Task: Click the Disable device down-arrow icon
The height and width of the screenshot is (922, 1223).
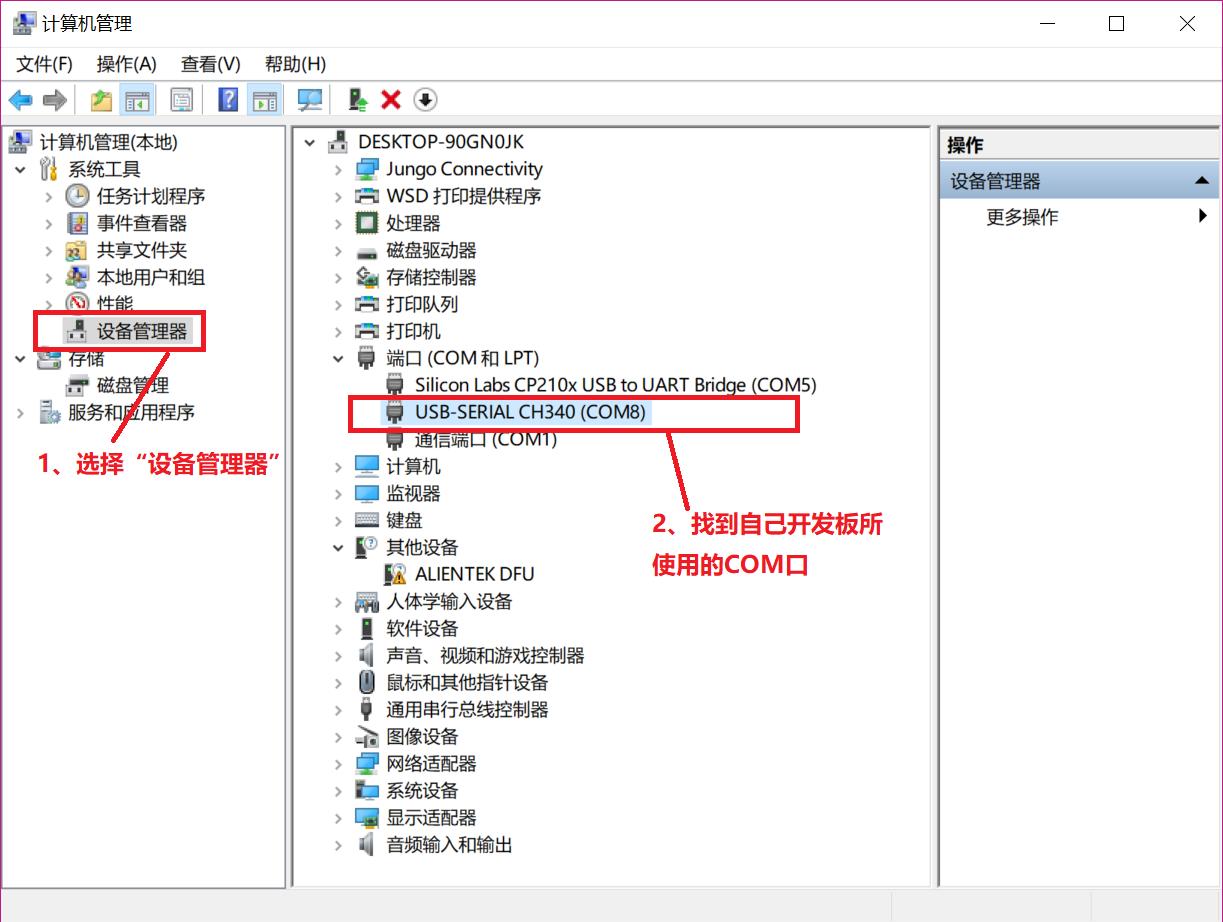Action: [x=424, y=99]
